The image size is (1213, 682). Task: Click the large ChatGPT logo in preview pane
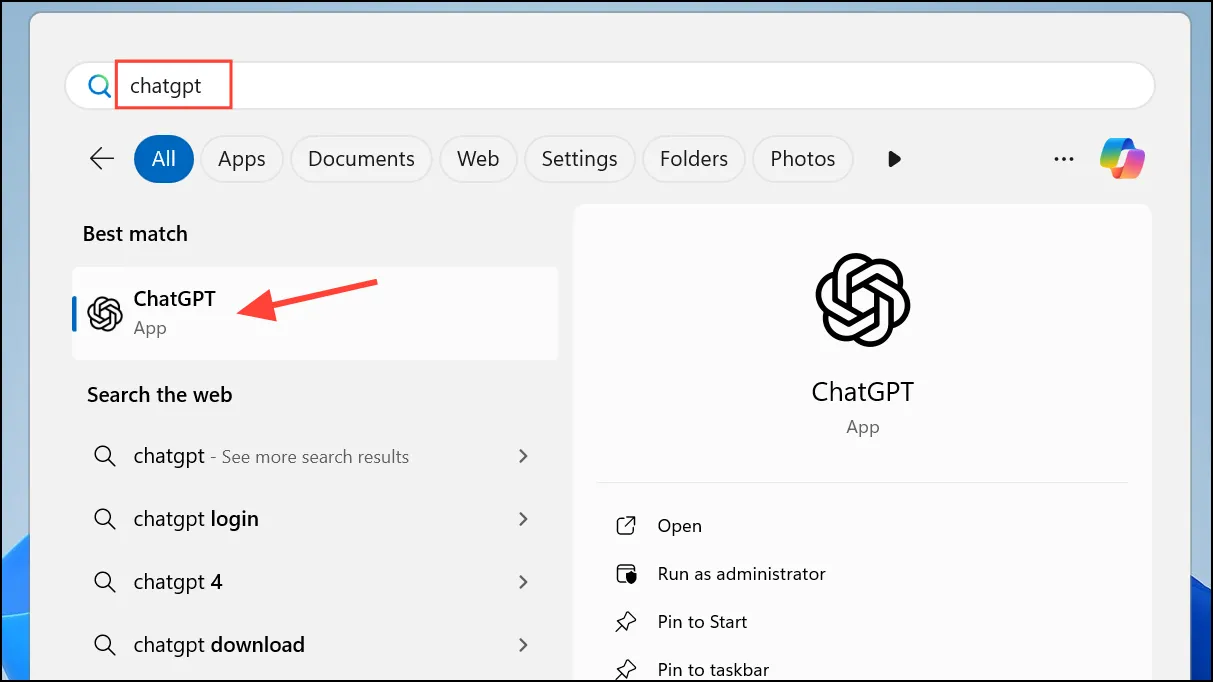(x=862, y=300)
